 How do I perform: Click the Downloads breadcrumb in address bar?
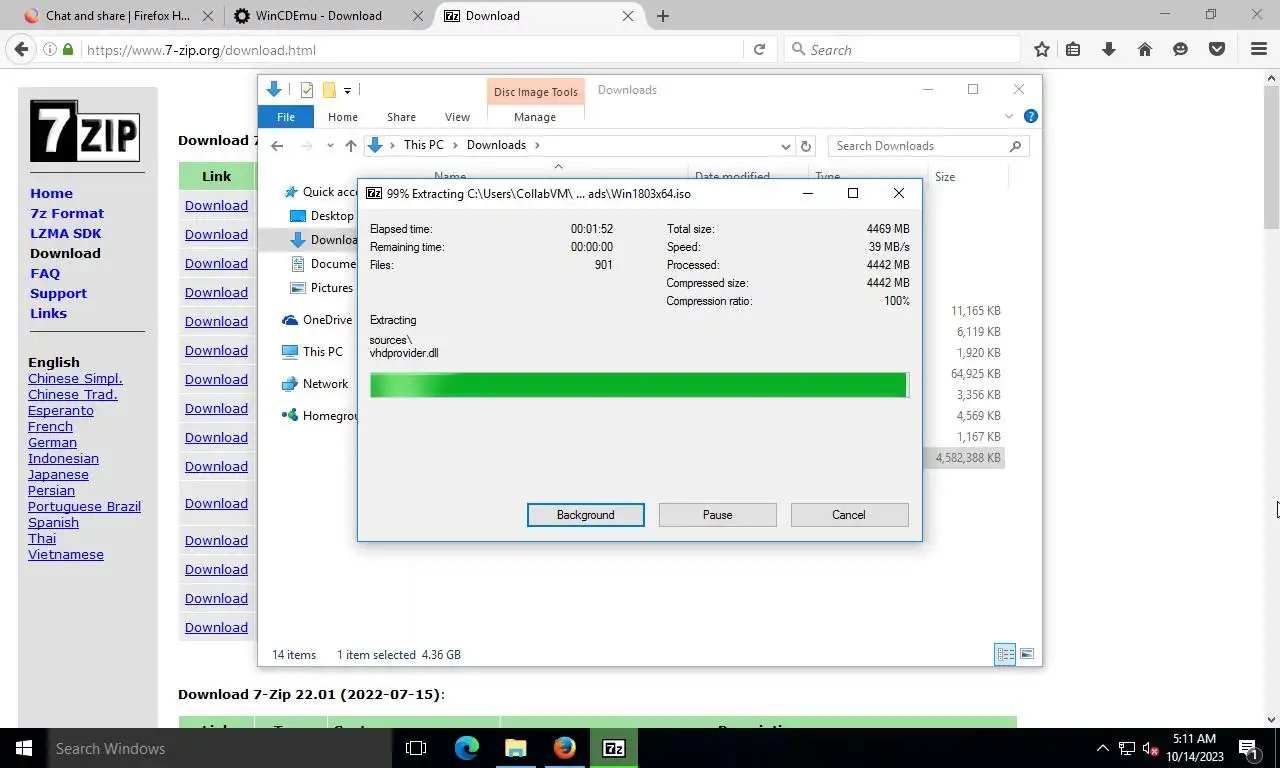coord(496,145)
